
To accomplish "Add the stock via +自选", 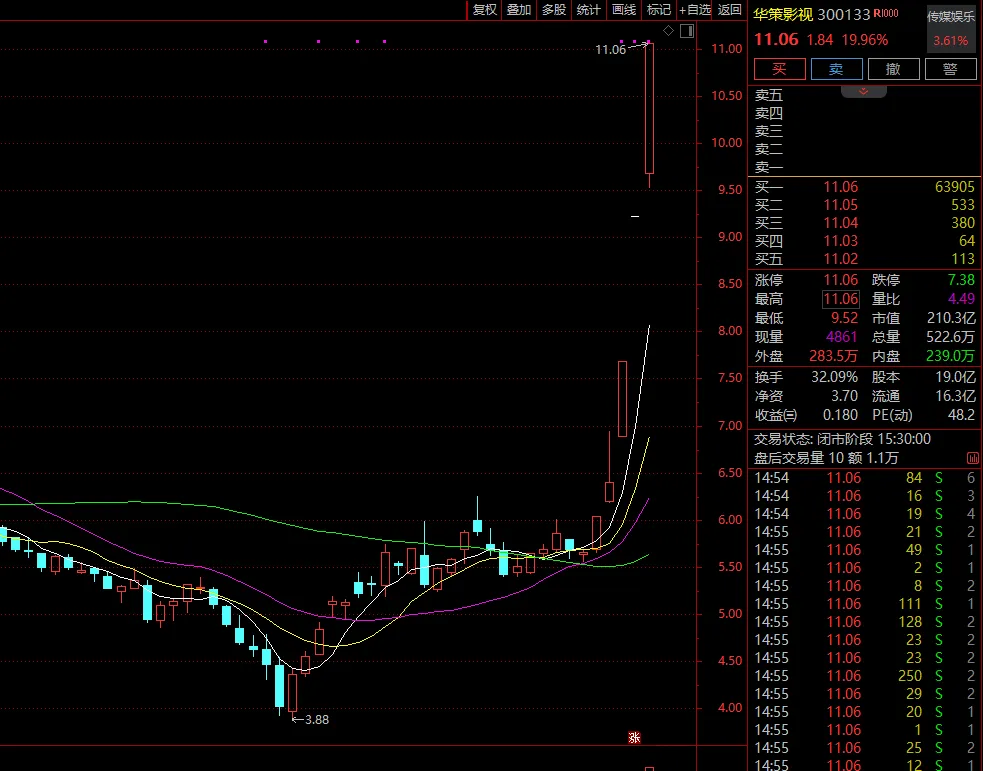I will coord(695,10).
